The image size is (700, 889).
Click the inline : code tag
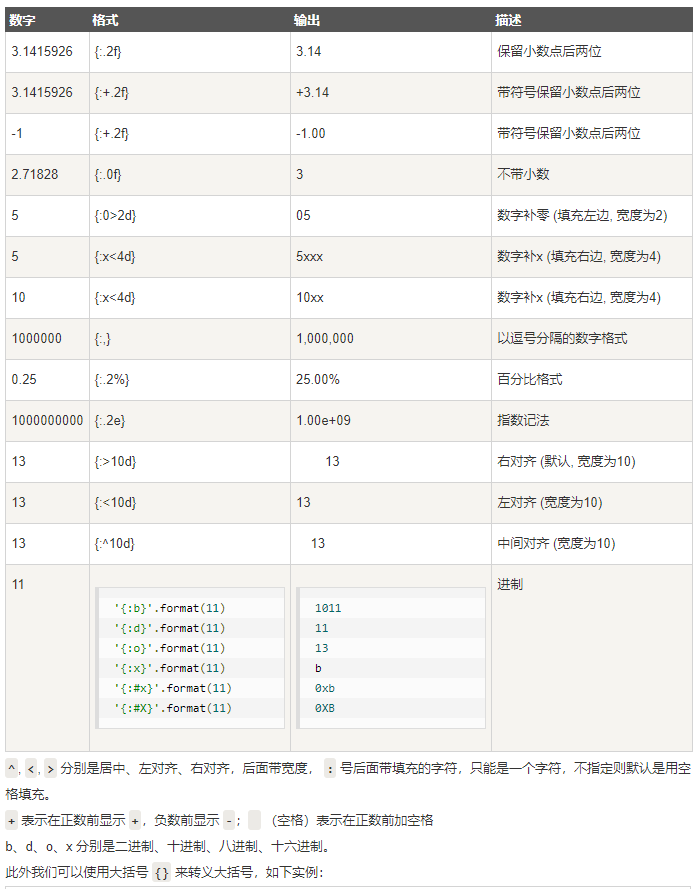coord(330,769)
